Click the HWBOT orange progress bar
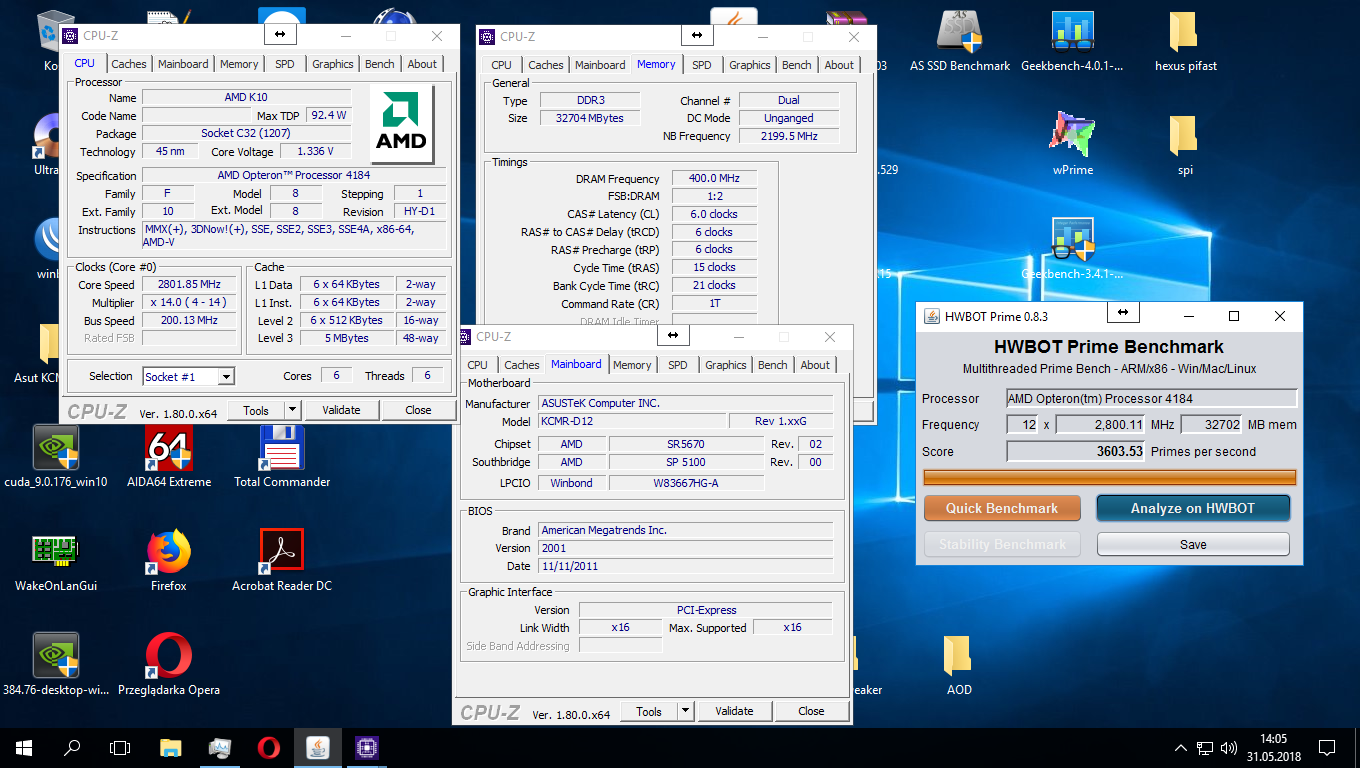 pos(1110,478)
